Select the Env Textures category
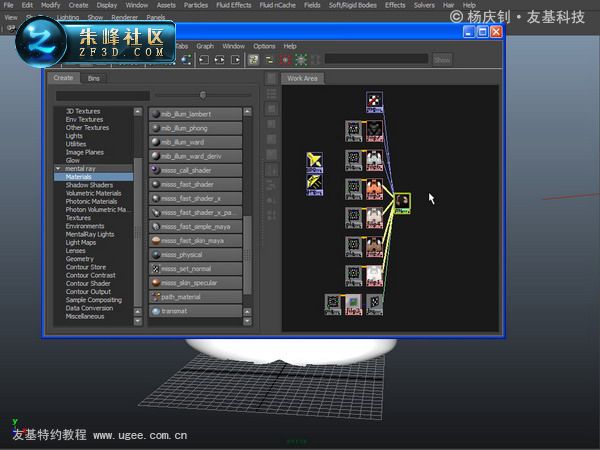This screenshot has width=600, height=450. click(84, 119)
